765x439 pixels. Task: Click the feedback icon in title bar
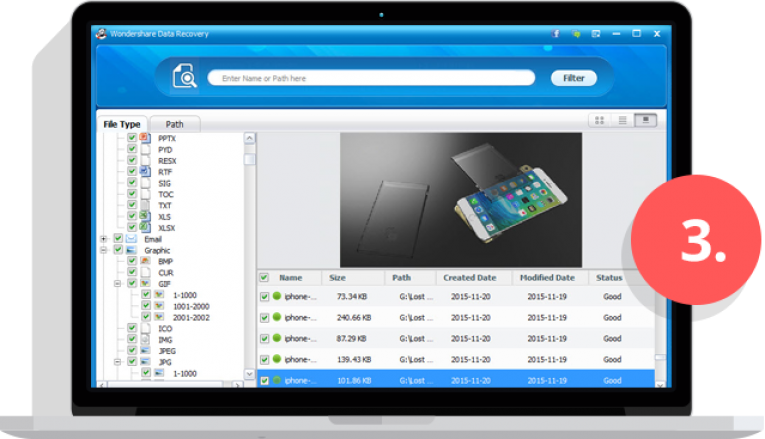596,34
